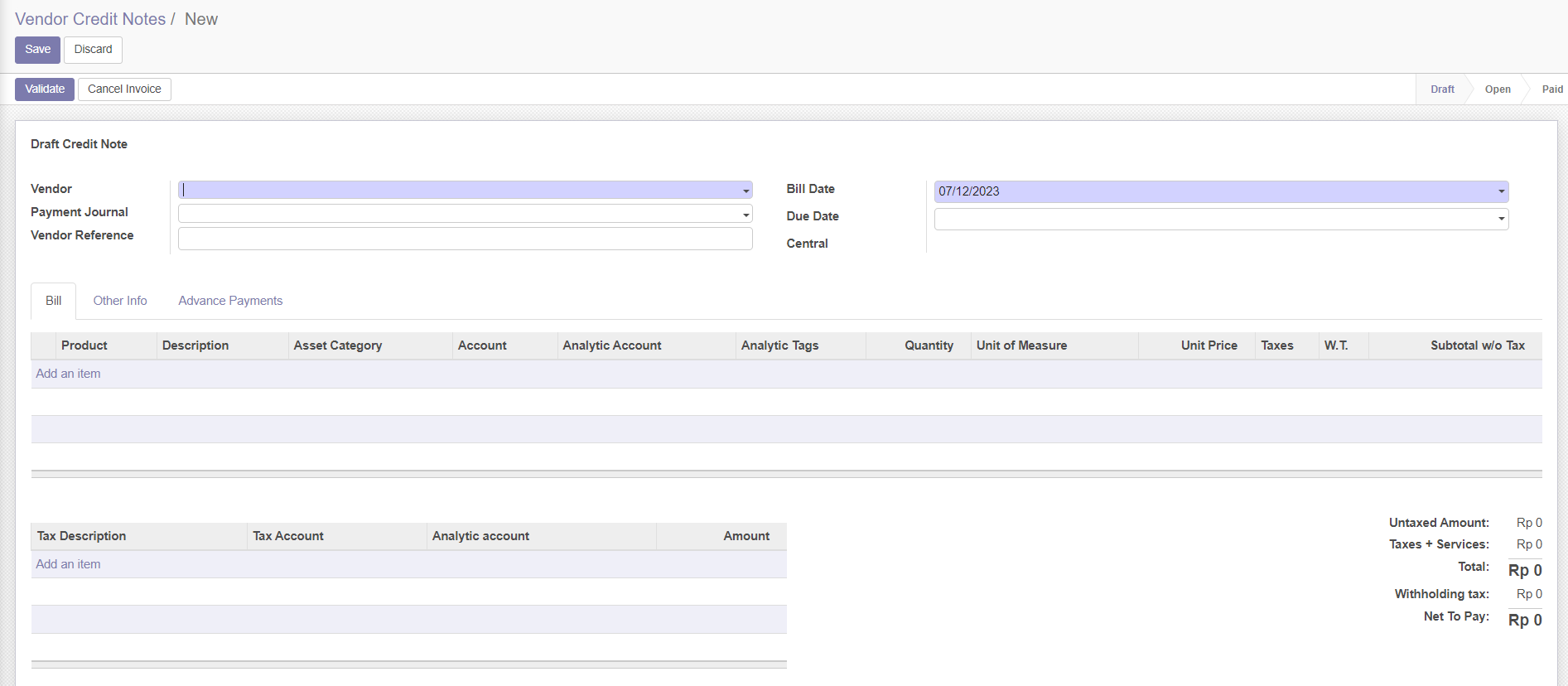Click the Withholding tax value

(1529, 594)
